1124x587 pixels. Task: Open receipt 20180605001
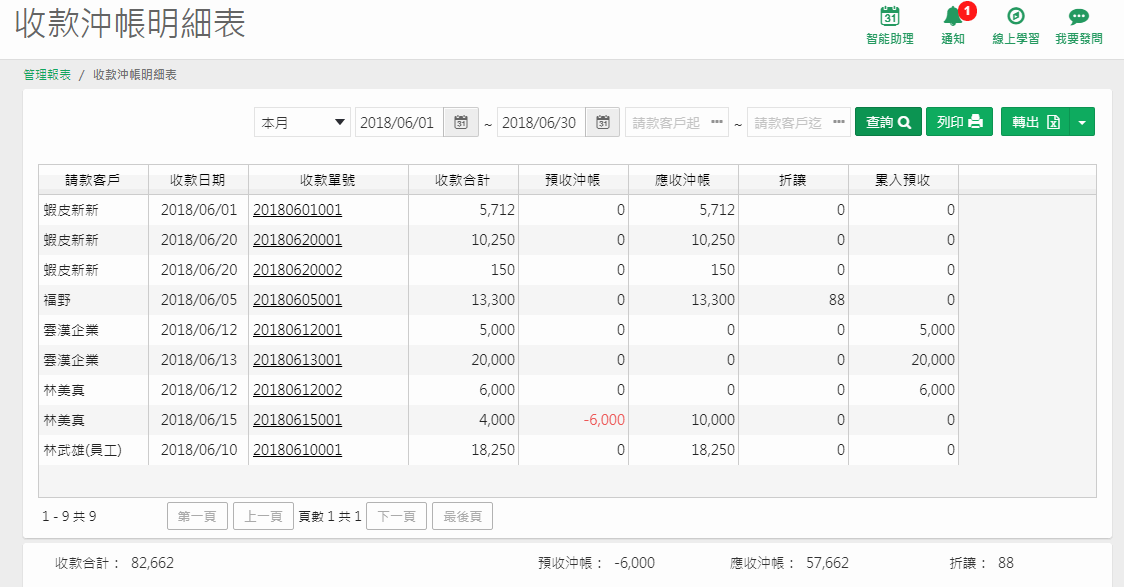coord(297,300)
